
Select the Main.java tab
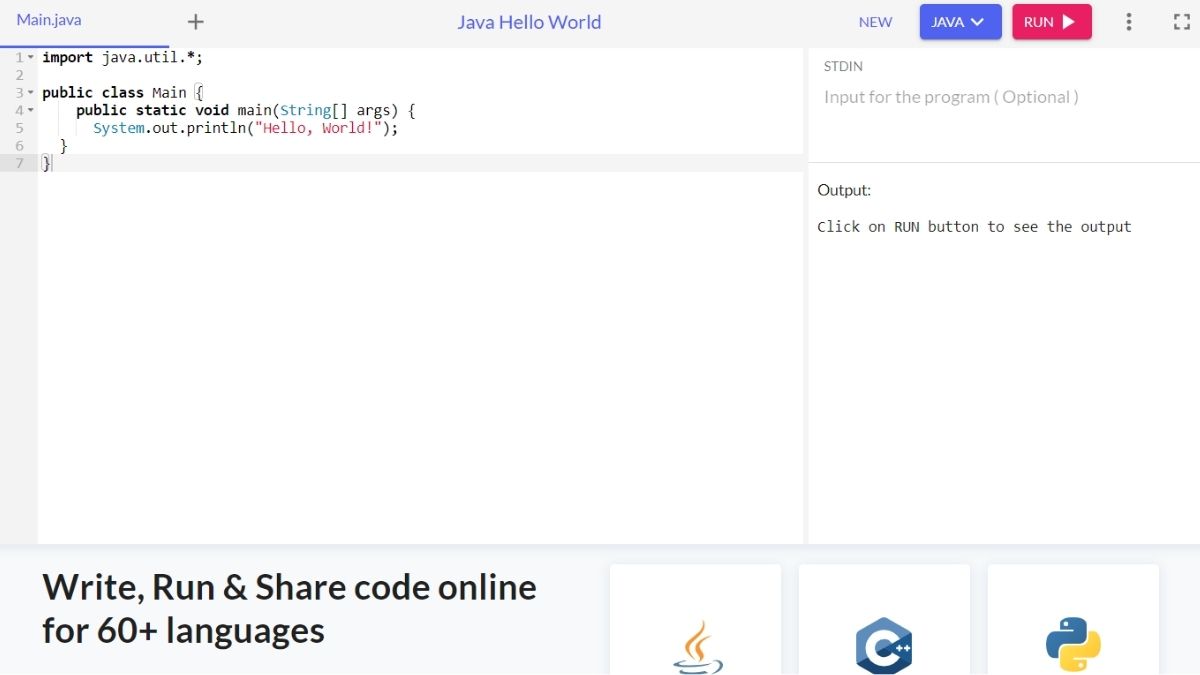(49, 20)
